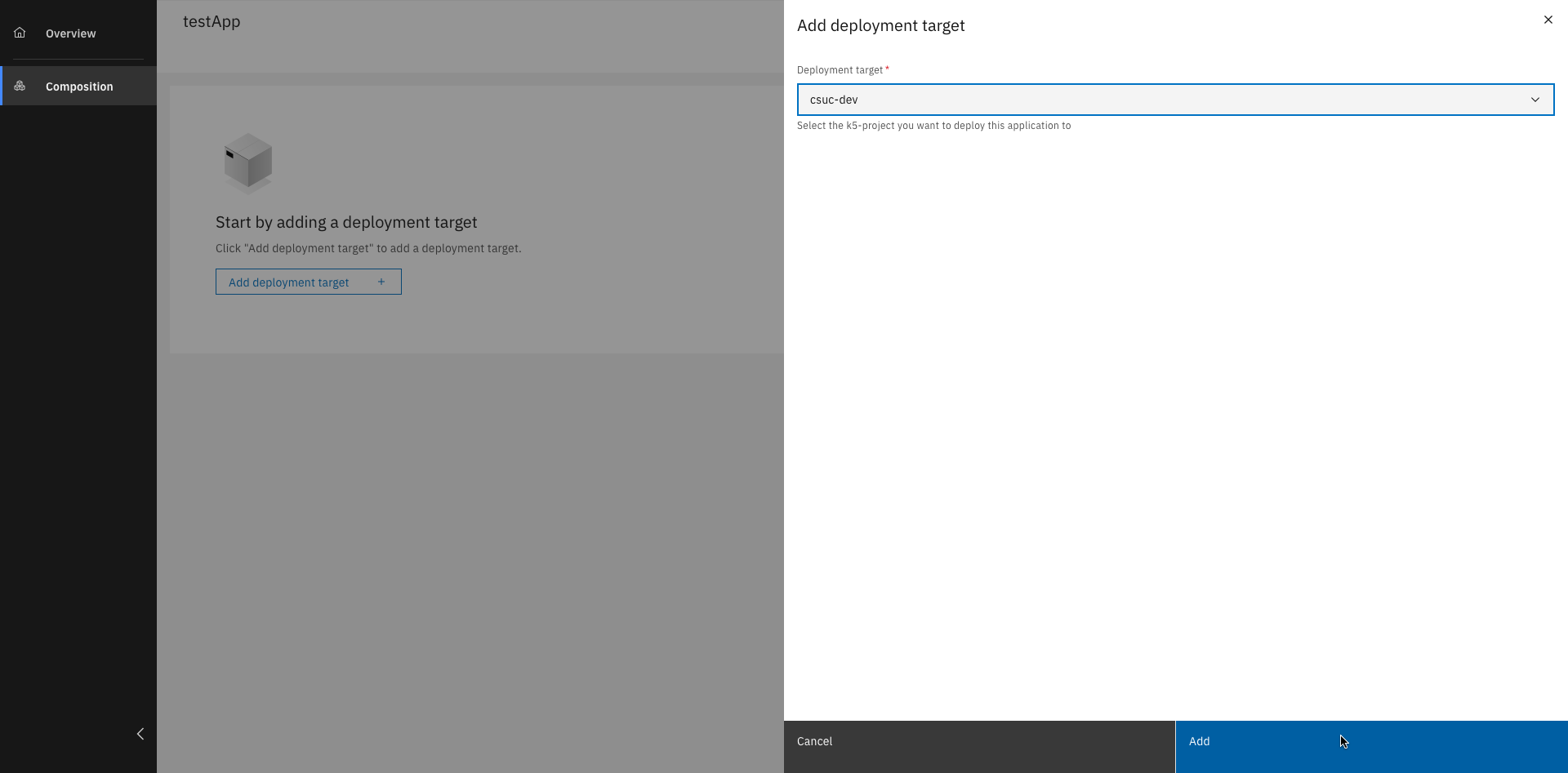Click the testApp page title
Viewport: 1568px width, 773px height.
212,22
